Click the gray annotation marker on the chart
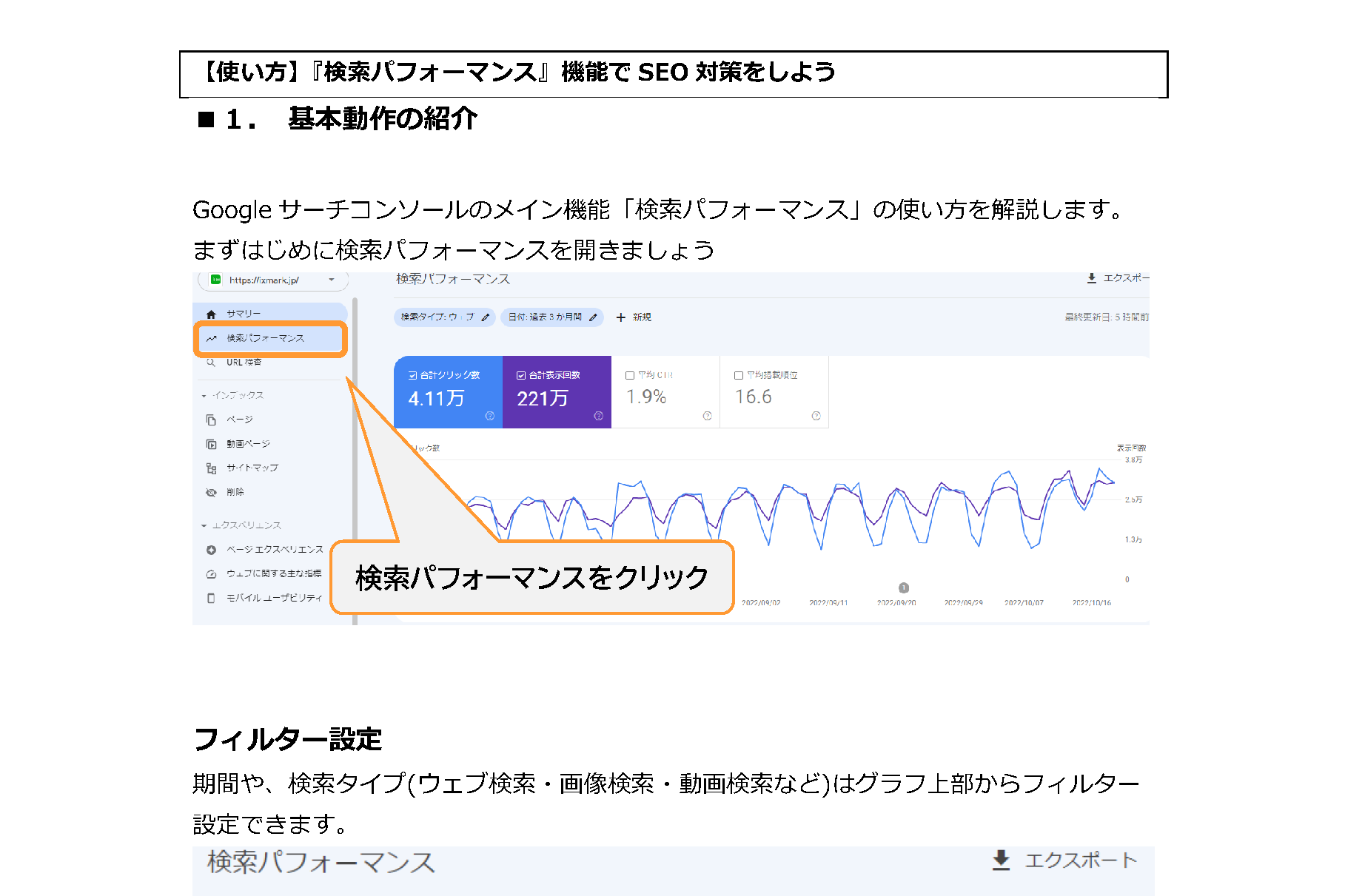 point(904,588)
